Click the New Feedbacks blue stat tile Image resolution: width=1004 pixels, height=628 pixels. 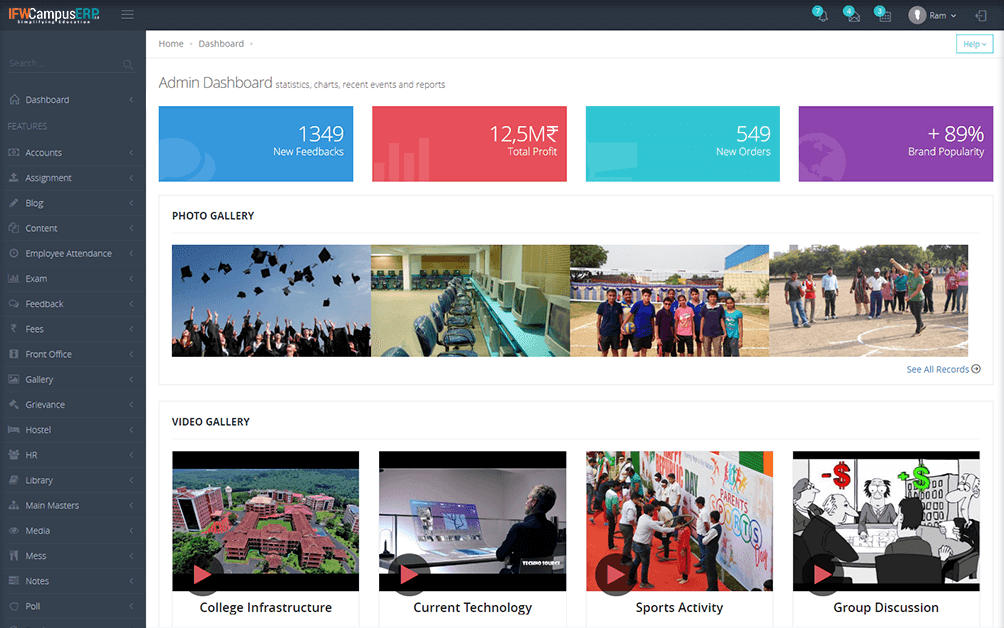(256, 144)
